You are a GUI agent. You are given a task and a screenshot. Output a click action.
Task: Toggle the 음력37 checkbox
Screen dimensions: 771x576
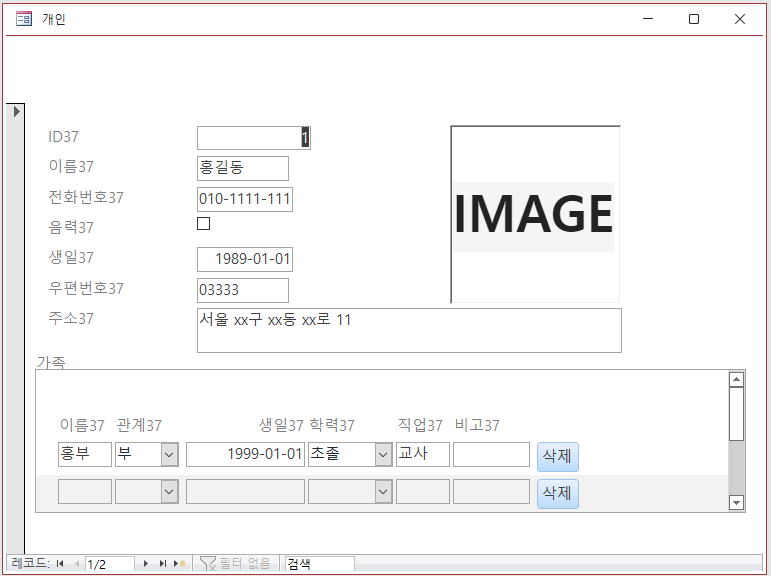click(203, 223)
